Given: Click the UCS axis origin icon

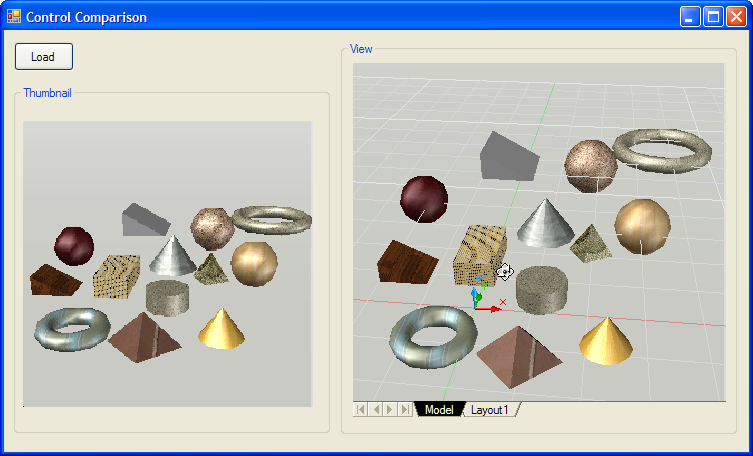Looking at the screenshot, I should pos(478,305).
